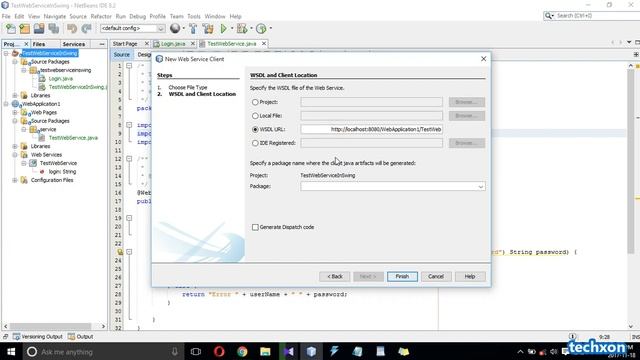Click the globe browser icon in toolbar

(175, 28)
